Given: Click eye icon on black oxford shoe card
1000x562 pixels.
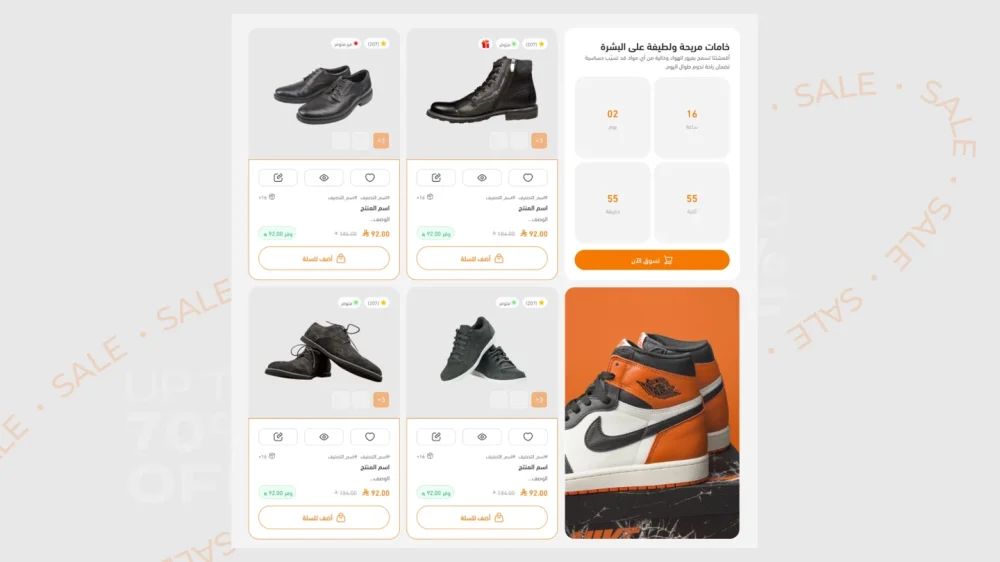Looking at the screenshot, I should tap(324, 178).
